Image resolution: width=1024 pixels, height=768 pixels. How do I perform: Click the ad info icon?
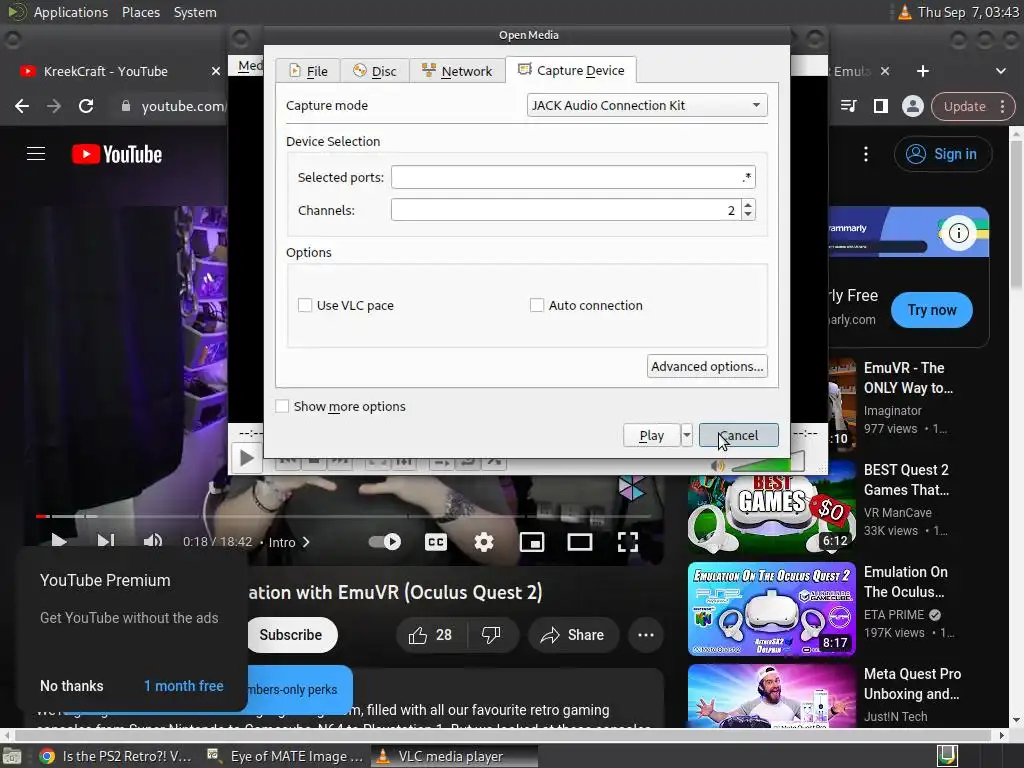pos(958,233)
